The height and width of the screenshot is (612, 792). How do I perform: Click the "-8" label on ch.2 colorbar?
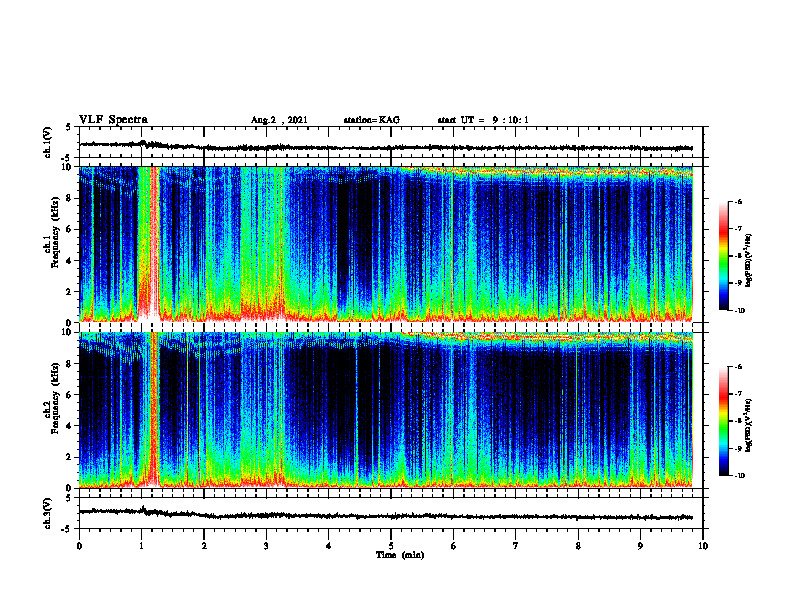[738, 422]
